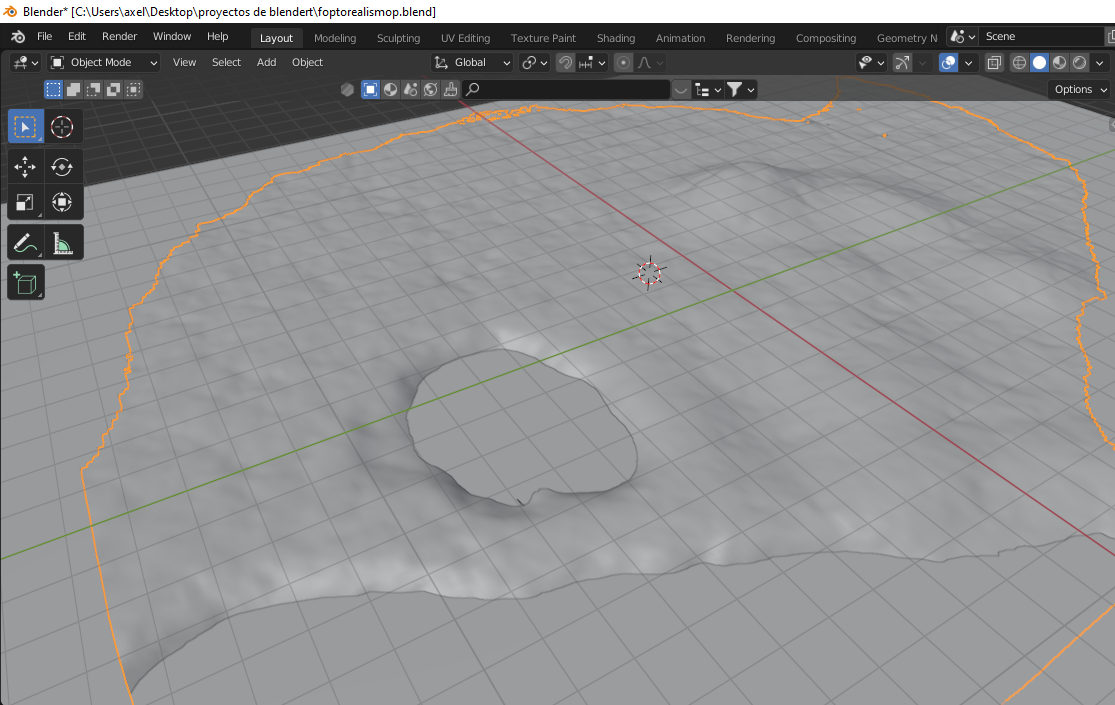Enable Solid viewport shading

coord(1040,63)
